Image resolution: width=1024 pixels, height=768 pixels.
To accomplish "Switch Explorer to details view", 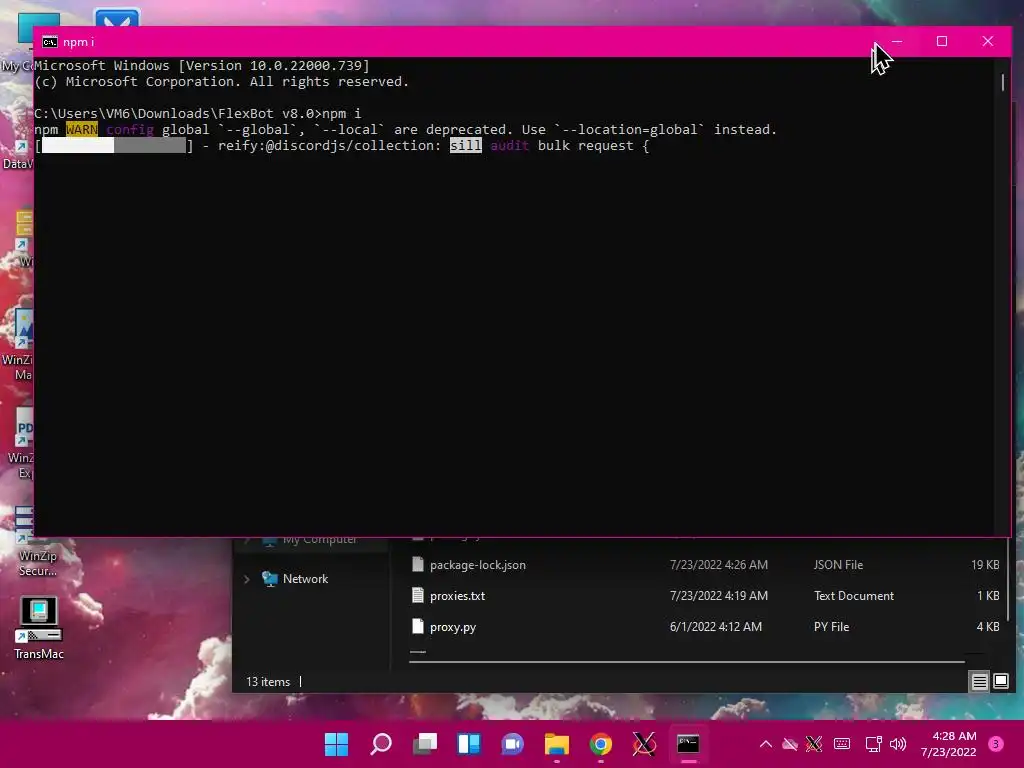I will (979, 682).
